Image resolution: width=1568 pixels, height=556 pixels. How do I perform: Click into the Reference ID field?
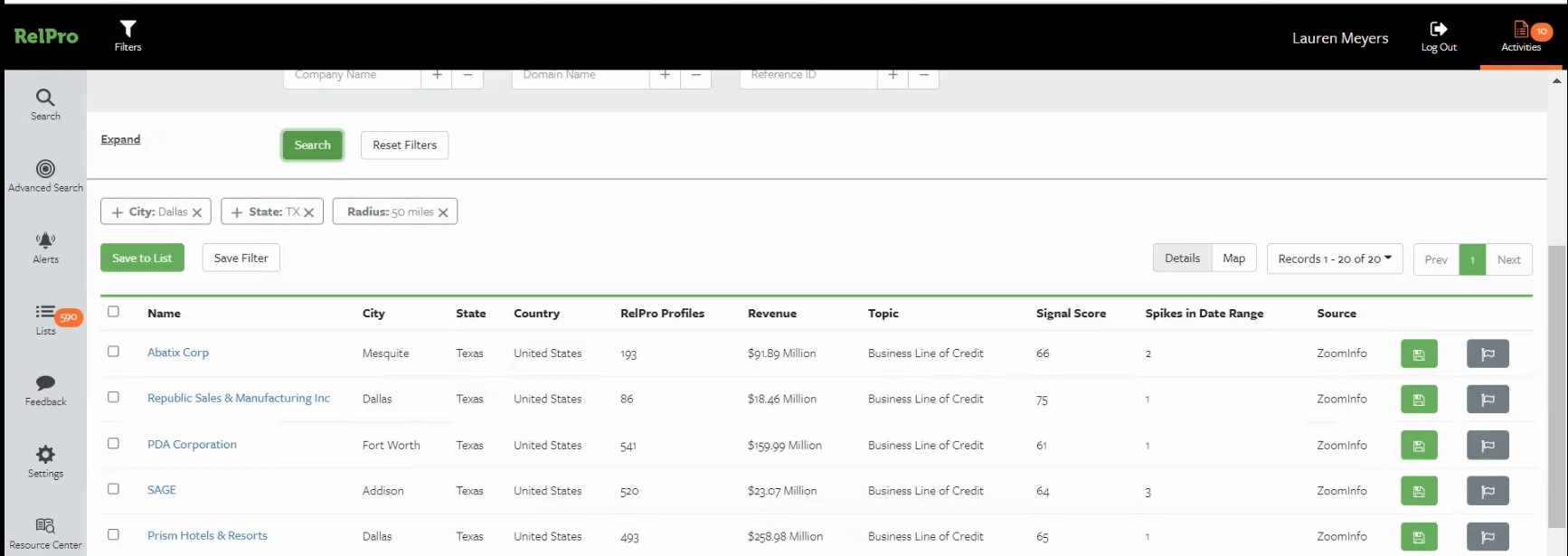[808, 76]
